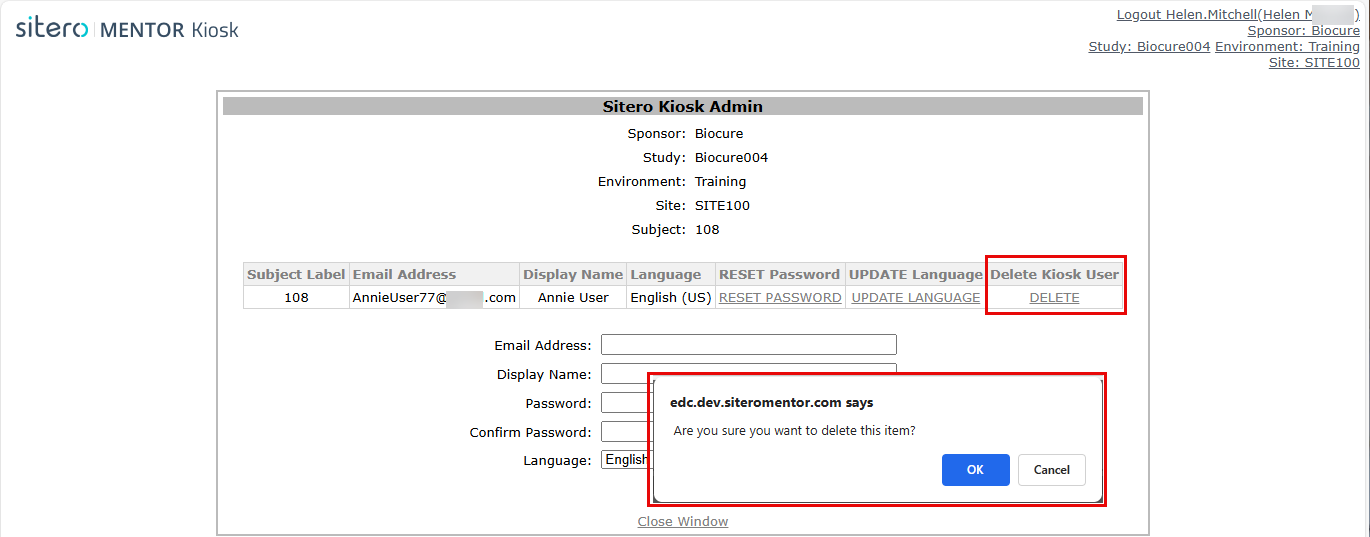Screen dimensions: 1370x537
Task: Select the Subject Label column header
Action: (296, 274)
